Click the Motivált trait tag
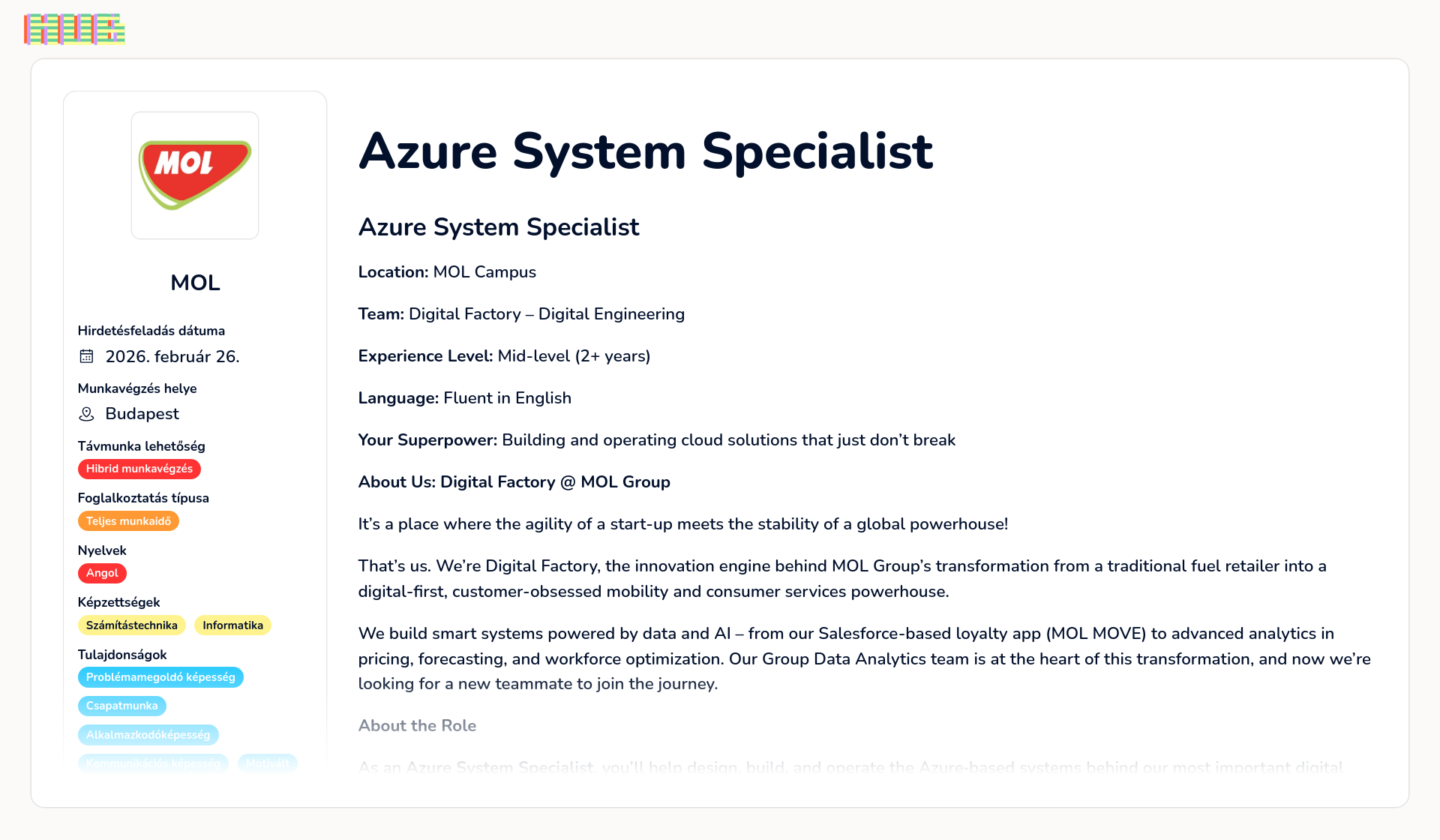1440x840 pixels. 268,763
